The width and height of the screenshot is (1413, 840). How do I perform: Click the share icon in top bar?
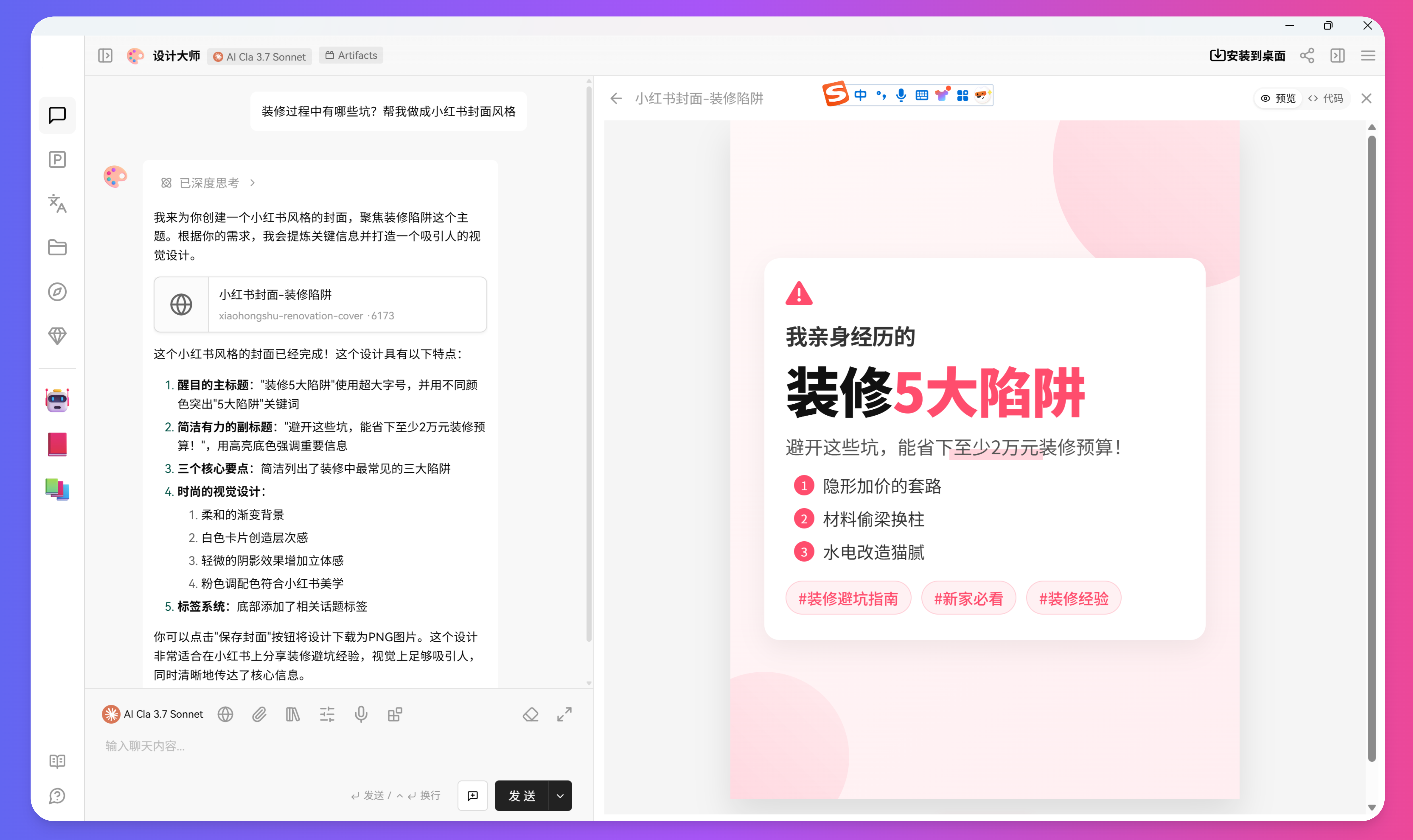pyautogui.click(x=1307, y=56)
